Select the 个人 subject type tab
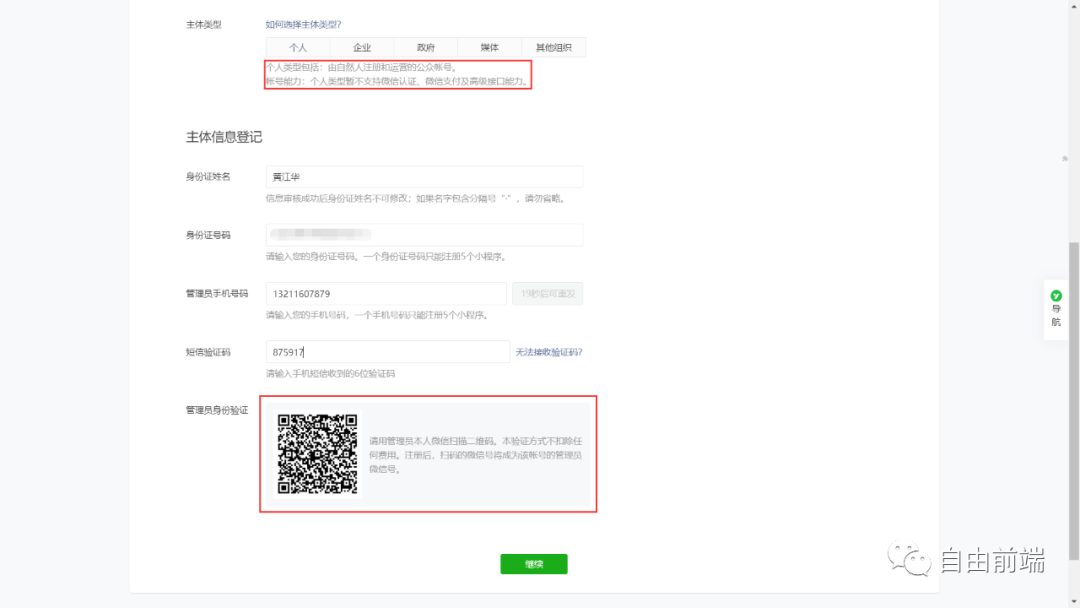1080x608 pixels. (x=298, y=47)
